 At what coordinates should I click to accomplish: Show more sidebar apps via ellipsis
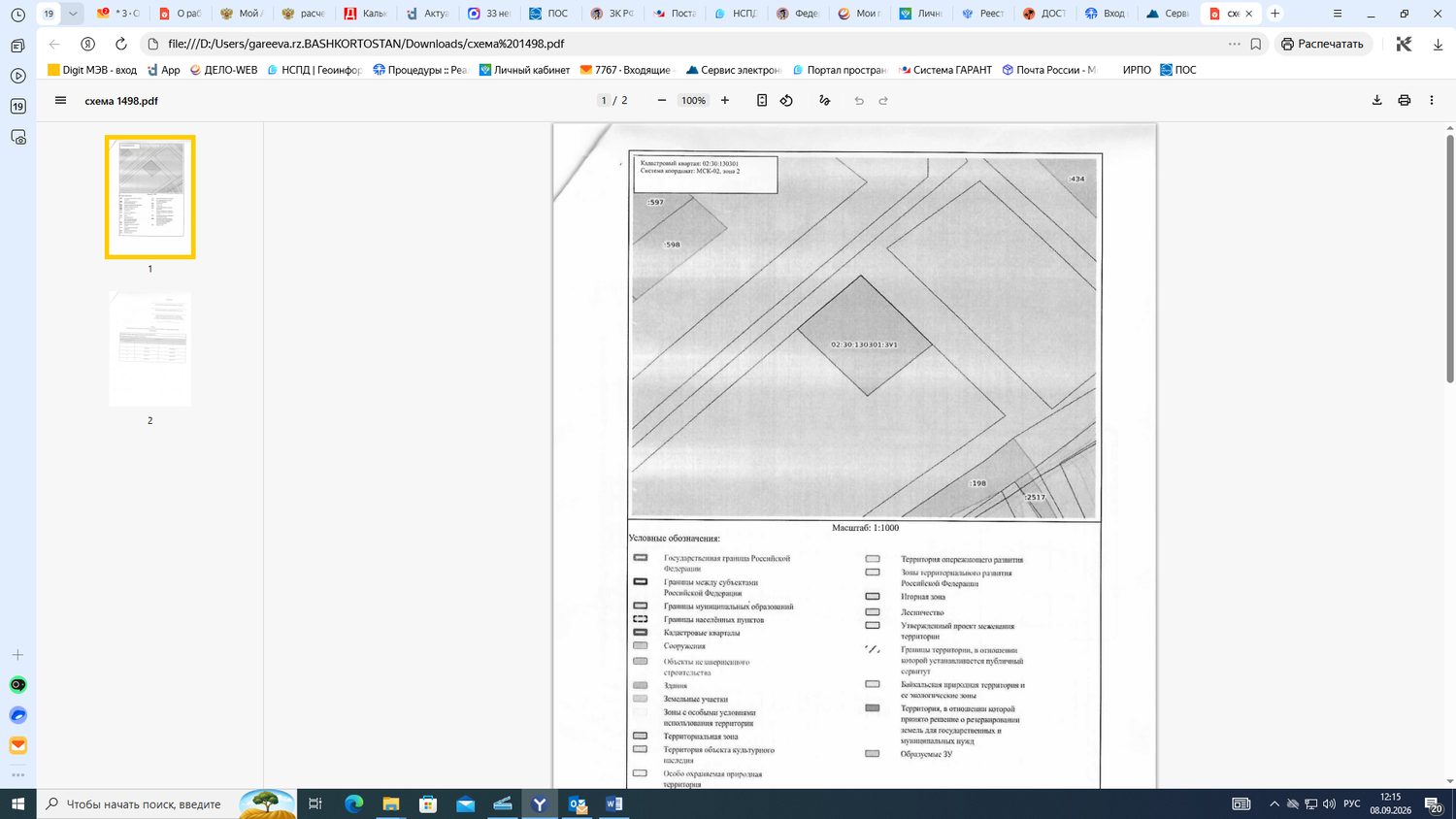click(17, 774)
